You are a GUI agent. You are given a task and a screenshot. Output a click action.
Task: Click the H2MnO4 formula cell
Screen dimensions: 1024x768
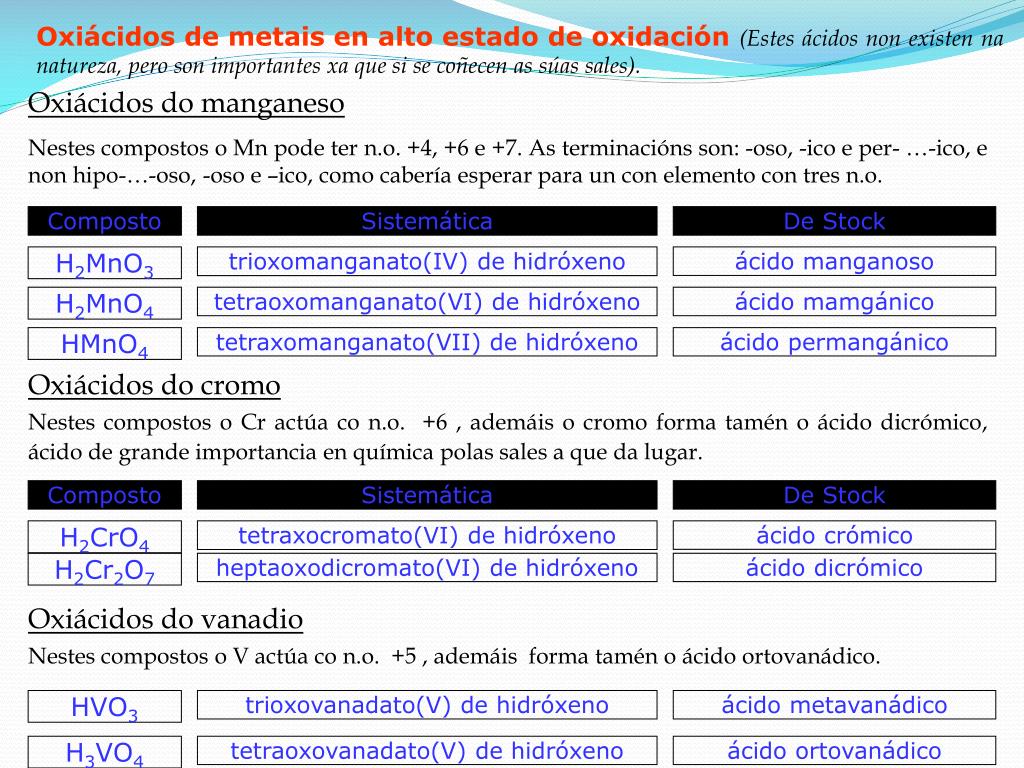(104, 303)
